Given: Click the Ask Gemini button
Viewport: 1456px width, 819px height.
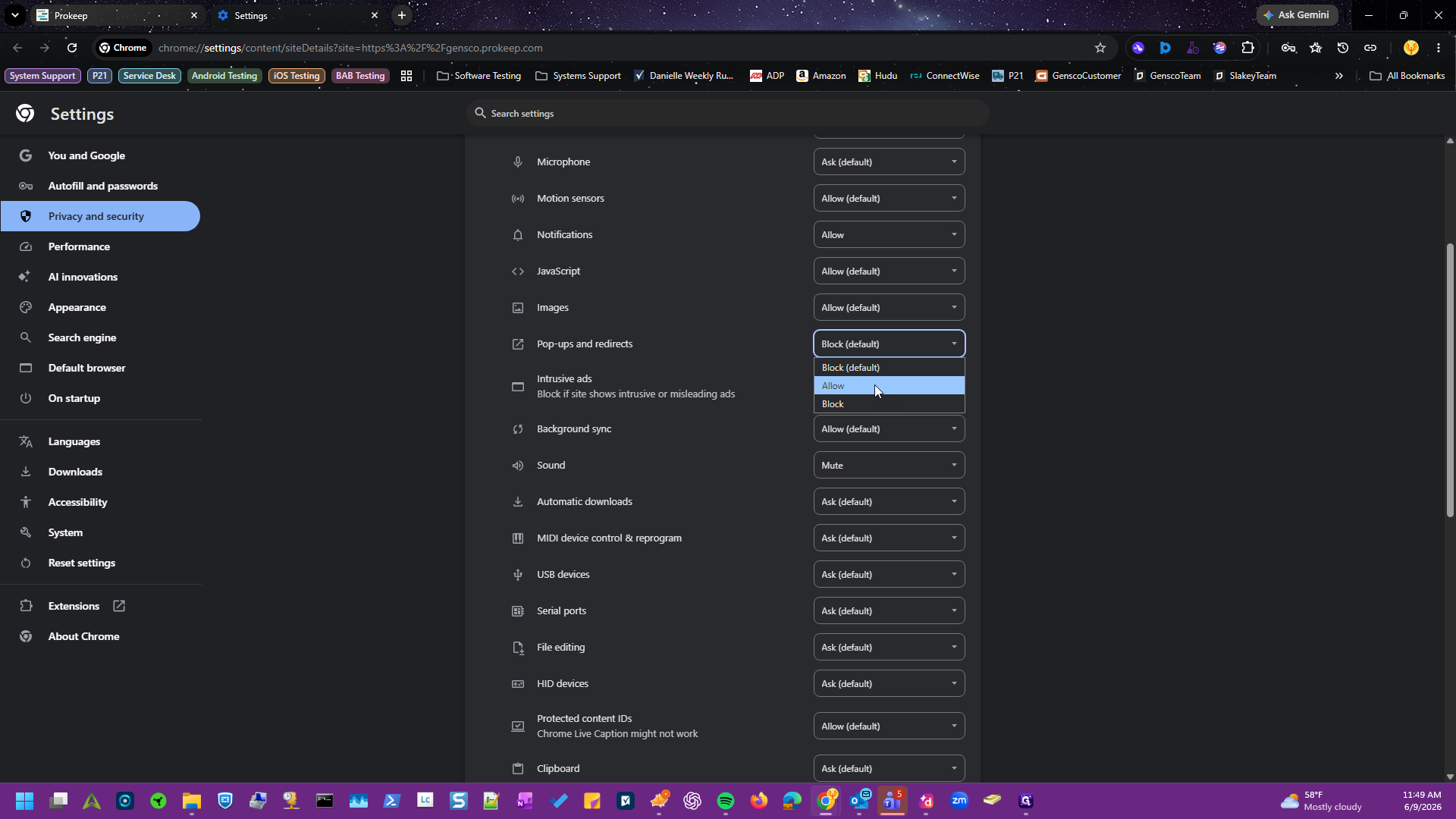Looking at the screenshot, I should click(x=1297, y=15).
